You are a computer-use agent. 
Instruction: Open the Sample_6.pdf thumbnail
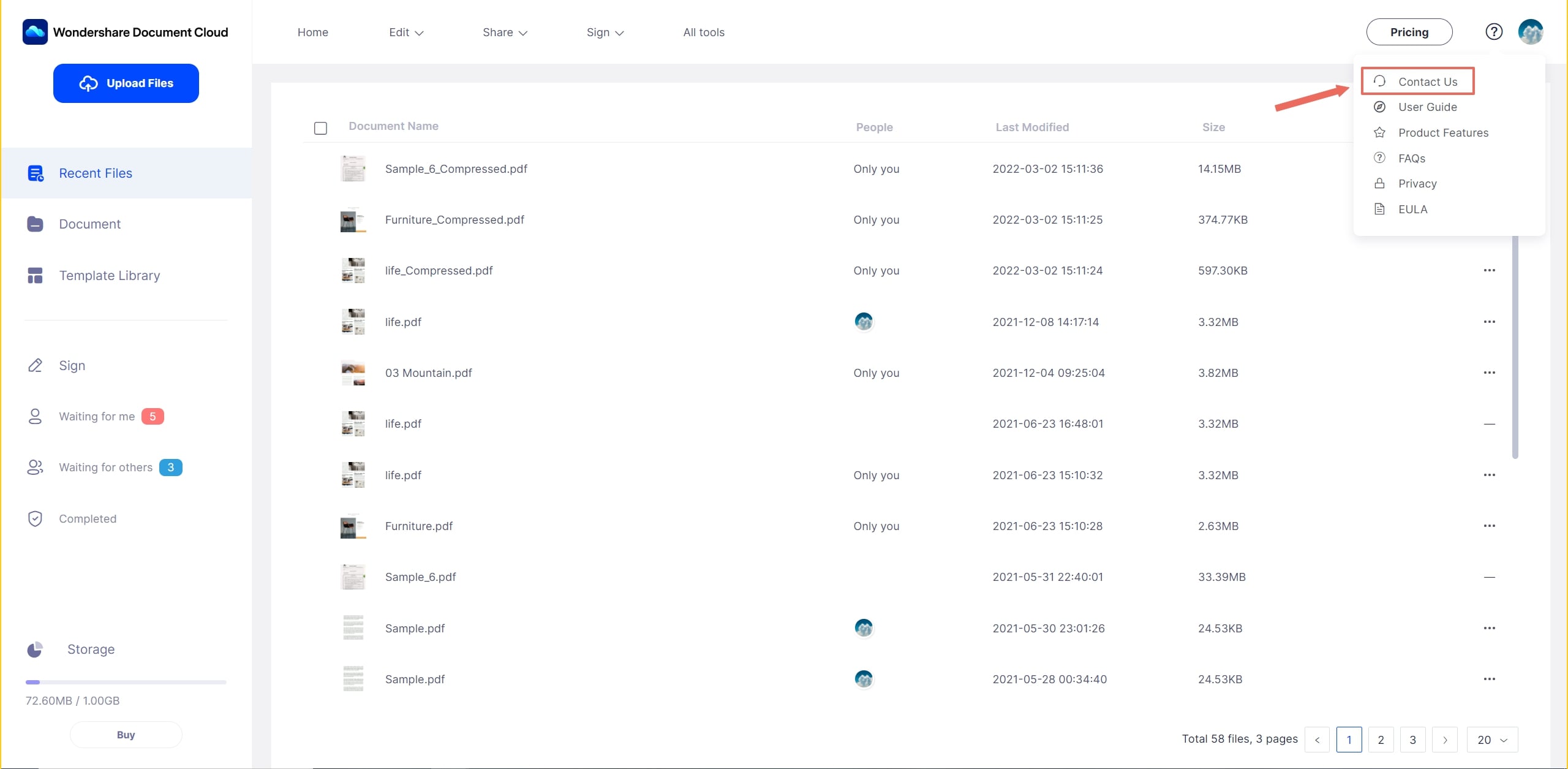[353, 577]
